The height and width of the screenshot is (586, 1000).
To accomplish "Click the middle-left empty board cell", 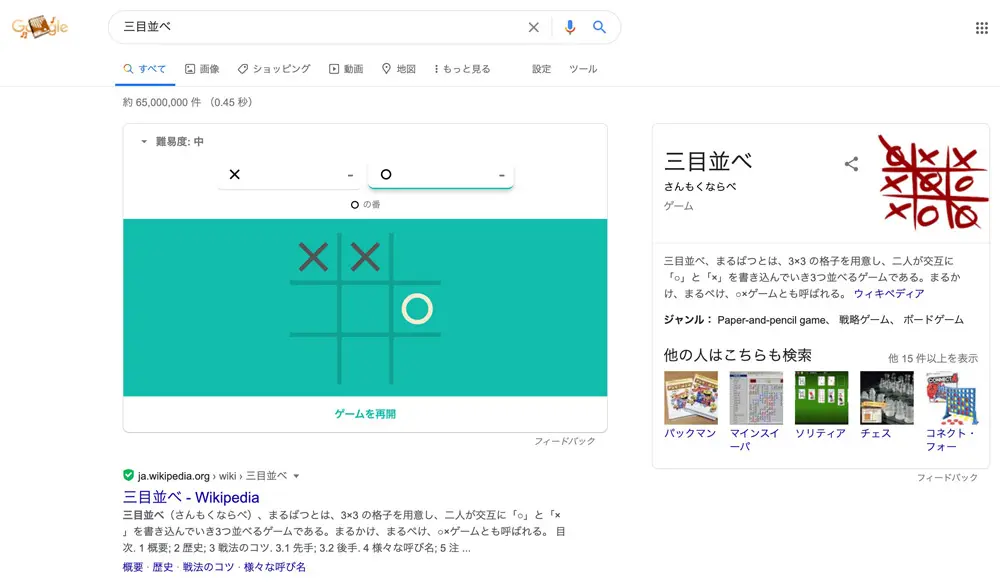I will coord(314,309).
